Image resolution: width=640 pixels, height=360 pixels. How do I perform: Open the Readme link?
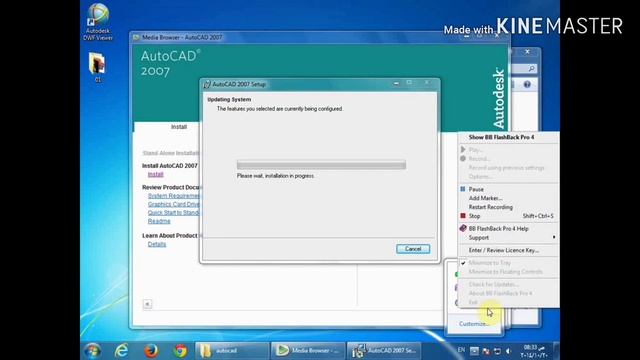tap(159, 221)
